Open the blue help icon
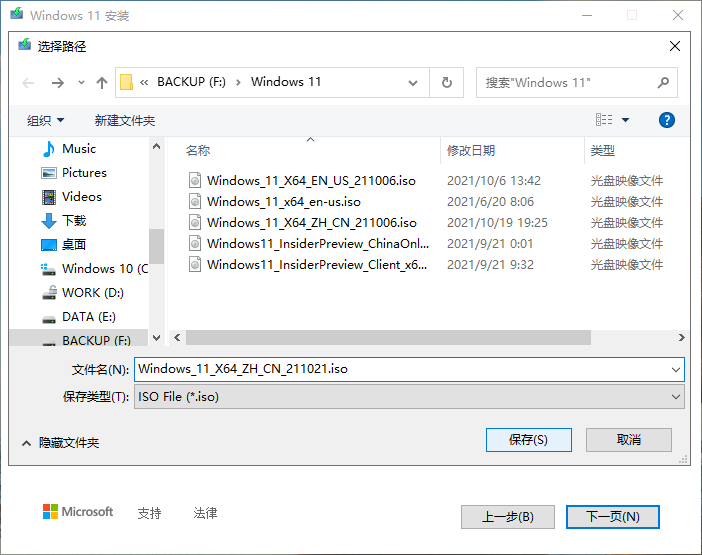Viewport: 702px width, 555px height. click(x=667, y=120)
